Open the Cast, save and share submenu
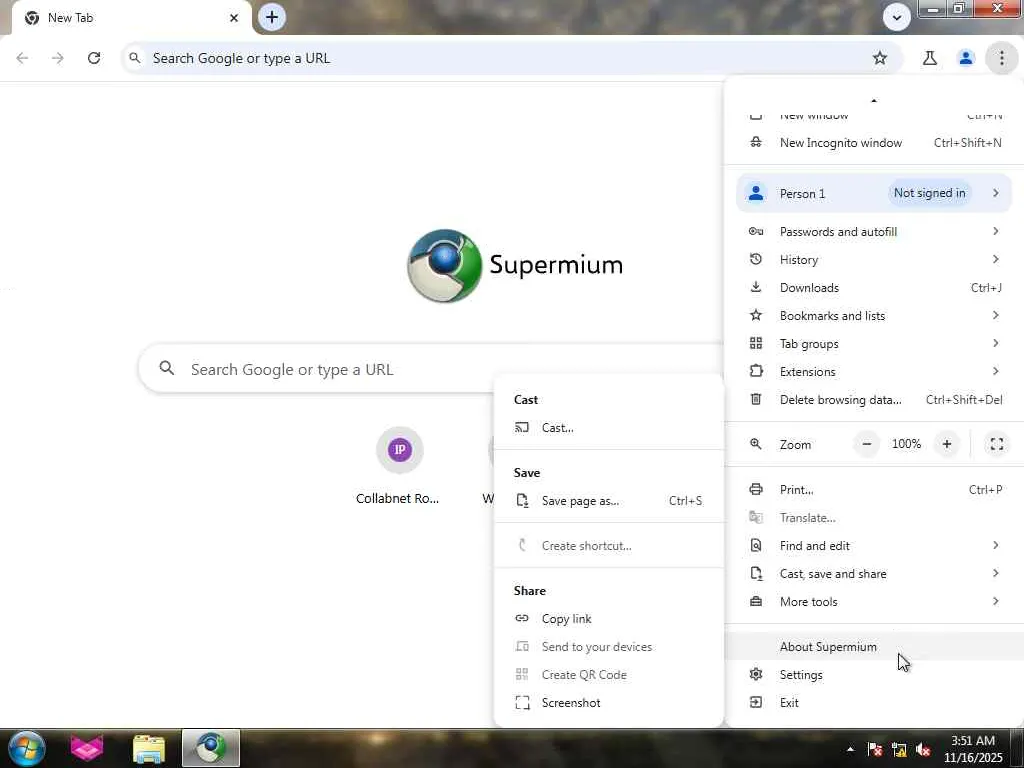1024x768 pixels. tap(874, 573)
